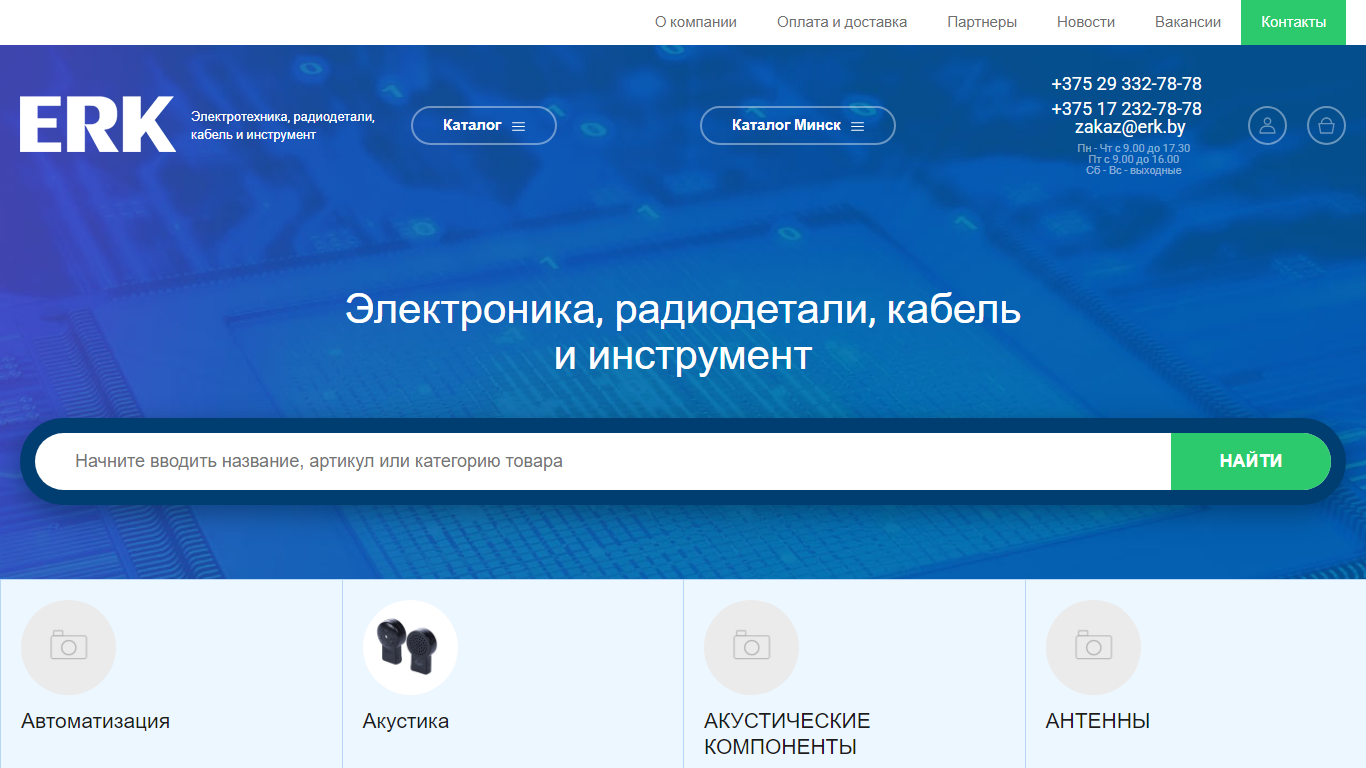Click the Акустика product thumbnail

pos(410,647)
